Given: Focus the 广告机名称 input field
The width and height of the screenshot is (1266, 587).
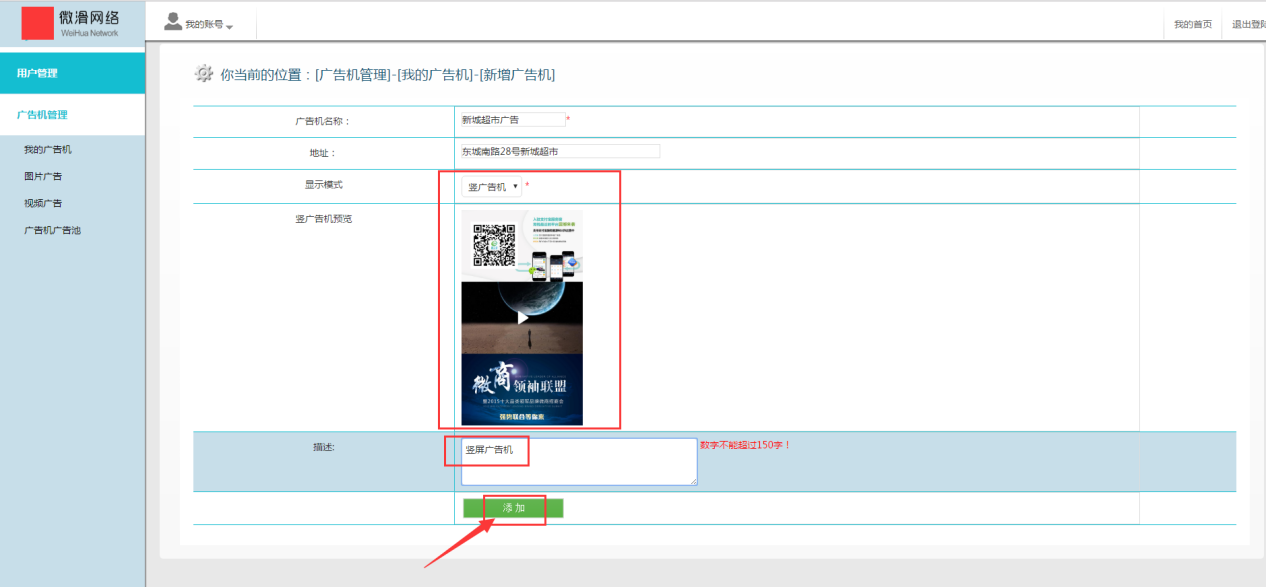Looking at the screenshot, I should tap(512, 120).
